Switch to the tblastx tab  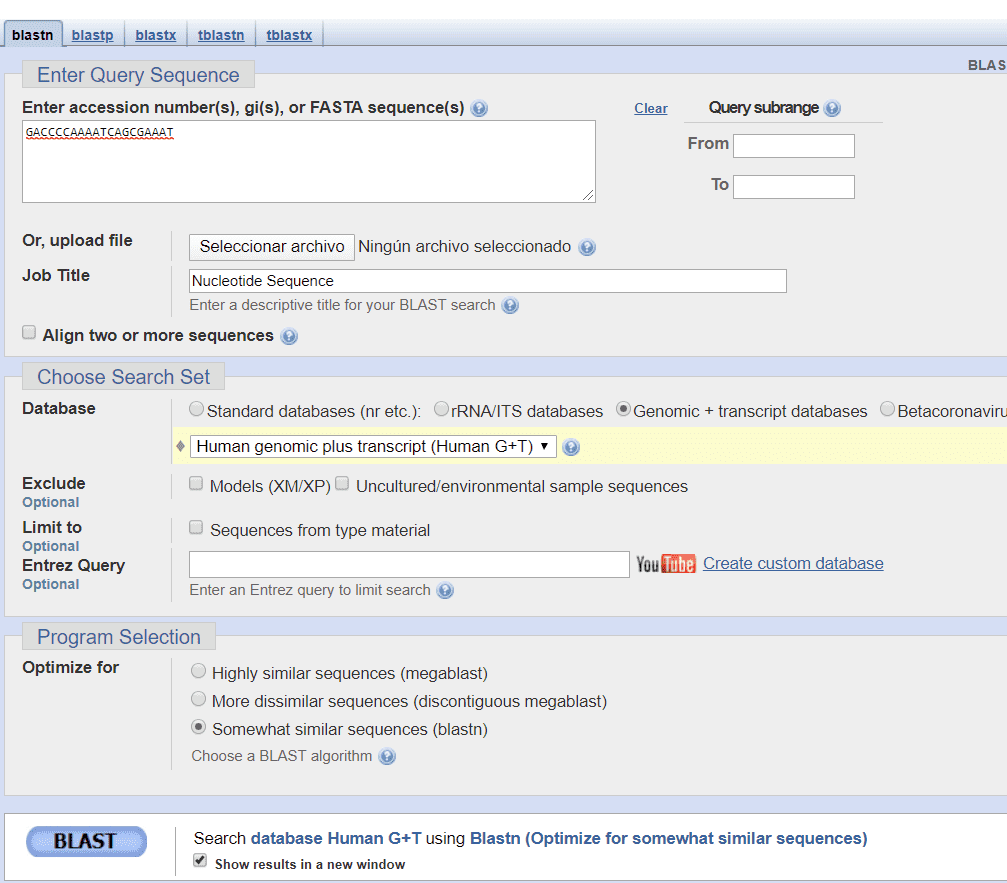[x=289, y=35]
